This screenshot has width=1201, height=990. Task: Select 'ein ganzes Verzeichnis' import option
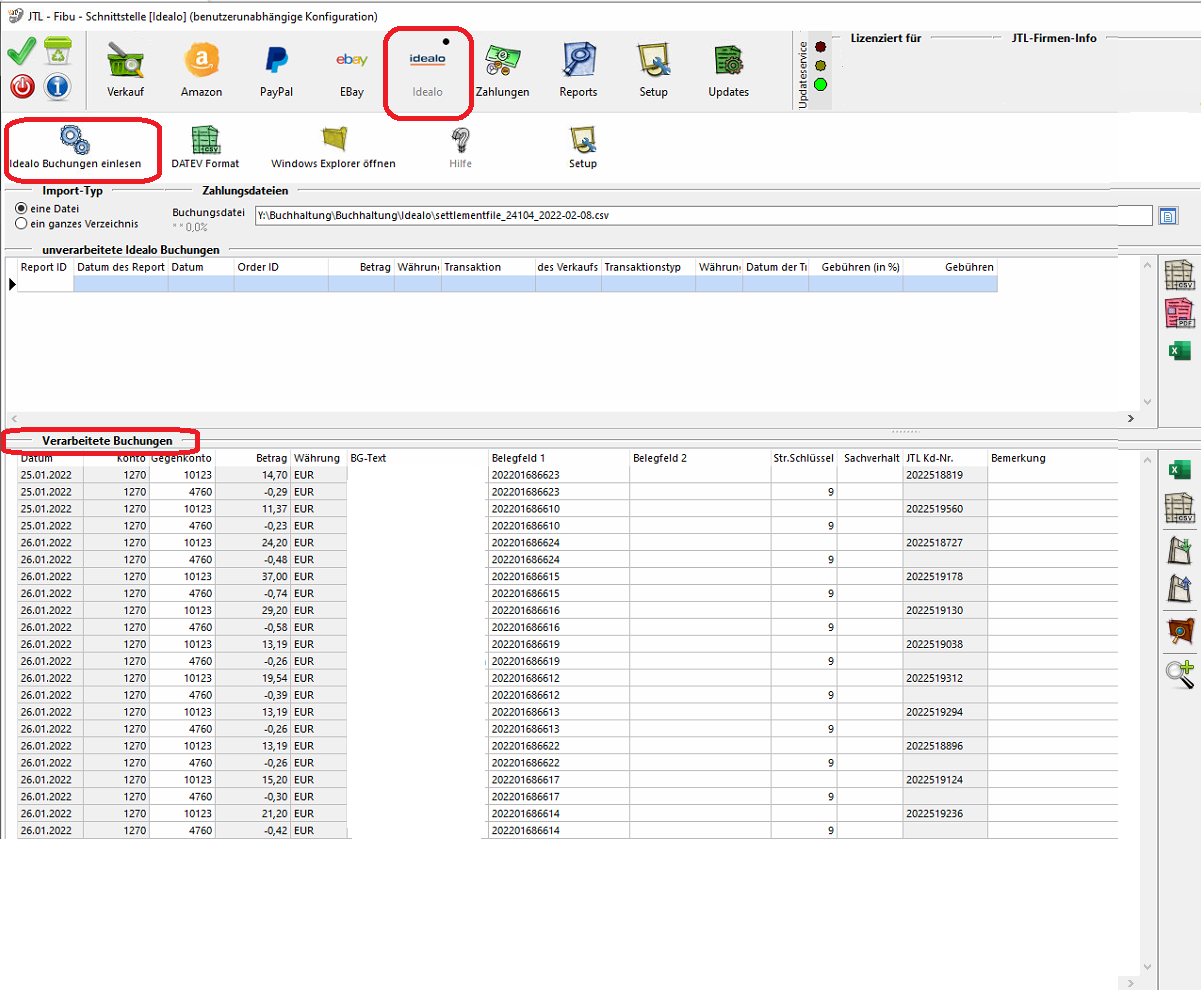pos(21,224)
